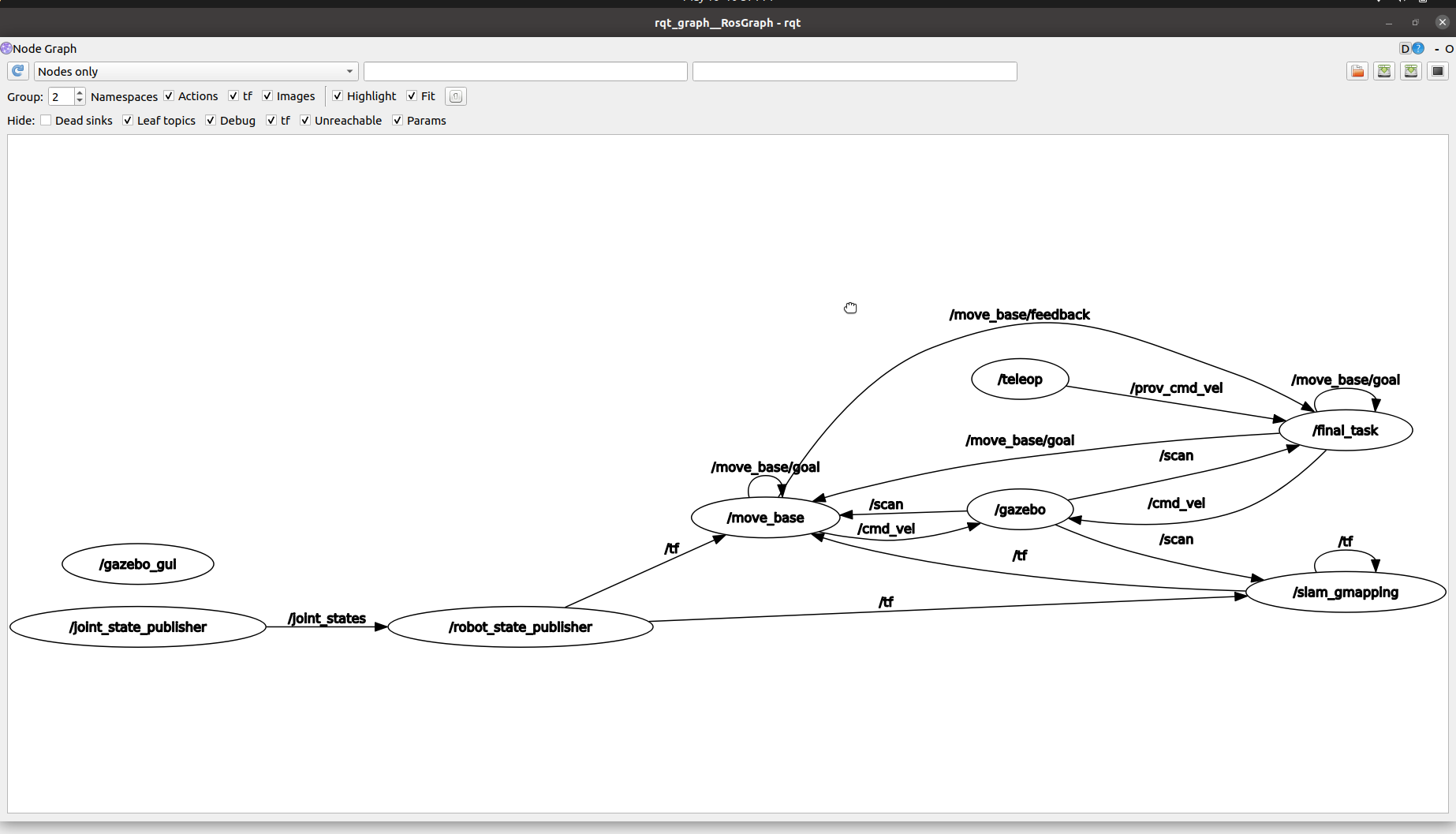Click the dash button in dock title

[1437, 49]
